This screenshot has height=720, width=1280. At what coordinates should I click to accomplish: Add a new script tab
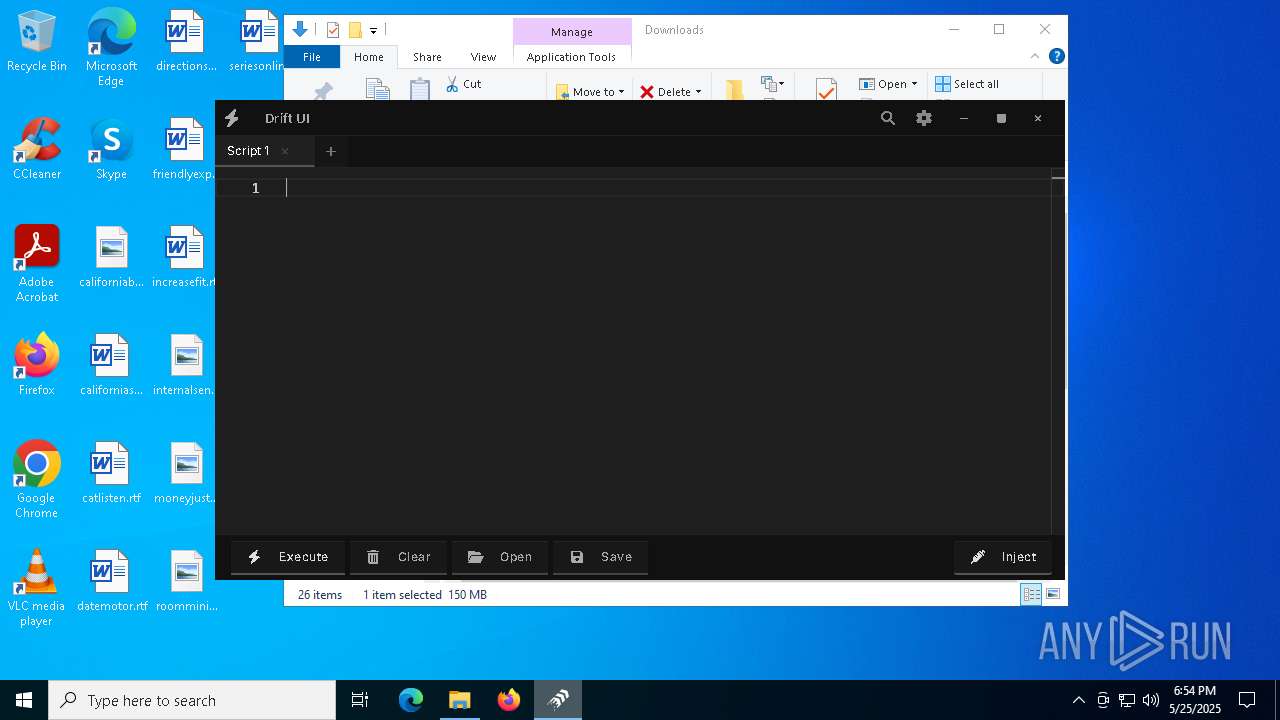(331, 151)
